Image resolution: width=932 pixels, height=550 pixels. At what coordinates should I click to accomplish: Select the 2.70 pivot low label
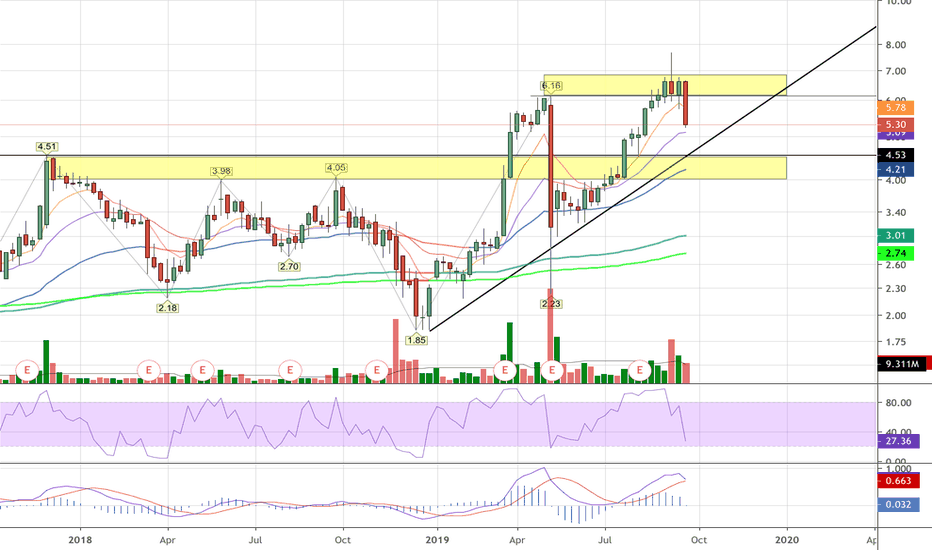289,266
